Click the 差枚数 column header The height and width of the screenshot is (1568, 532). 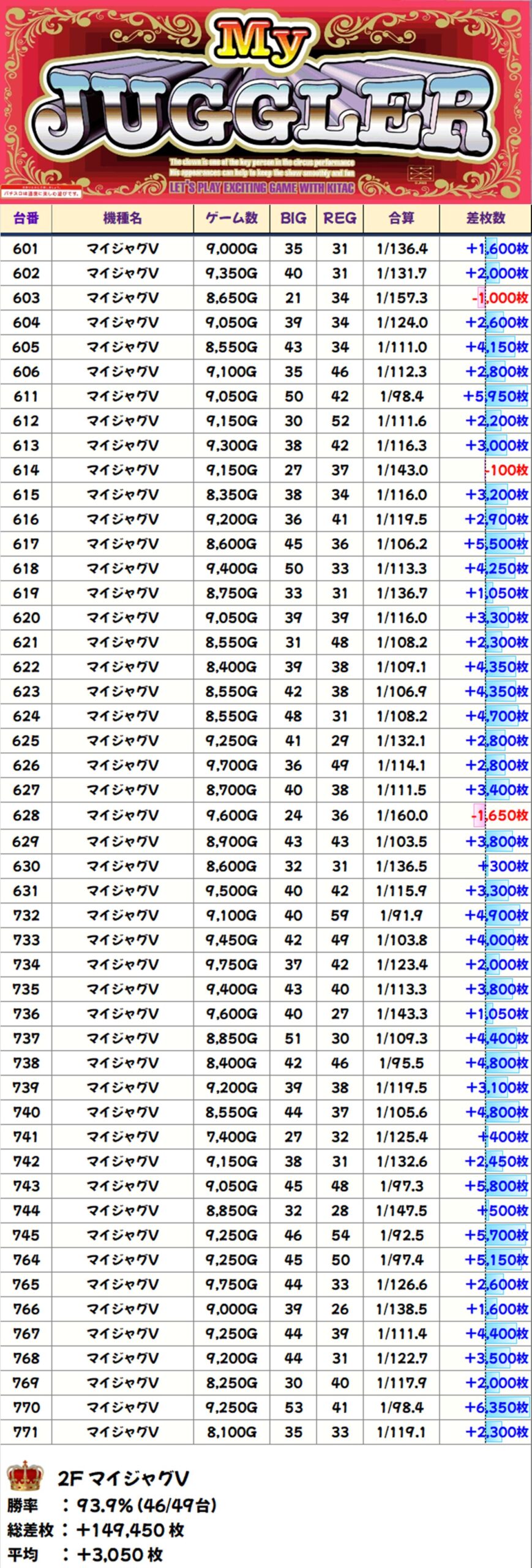[485, 218]
